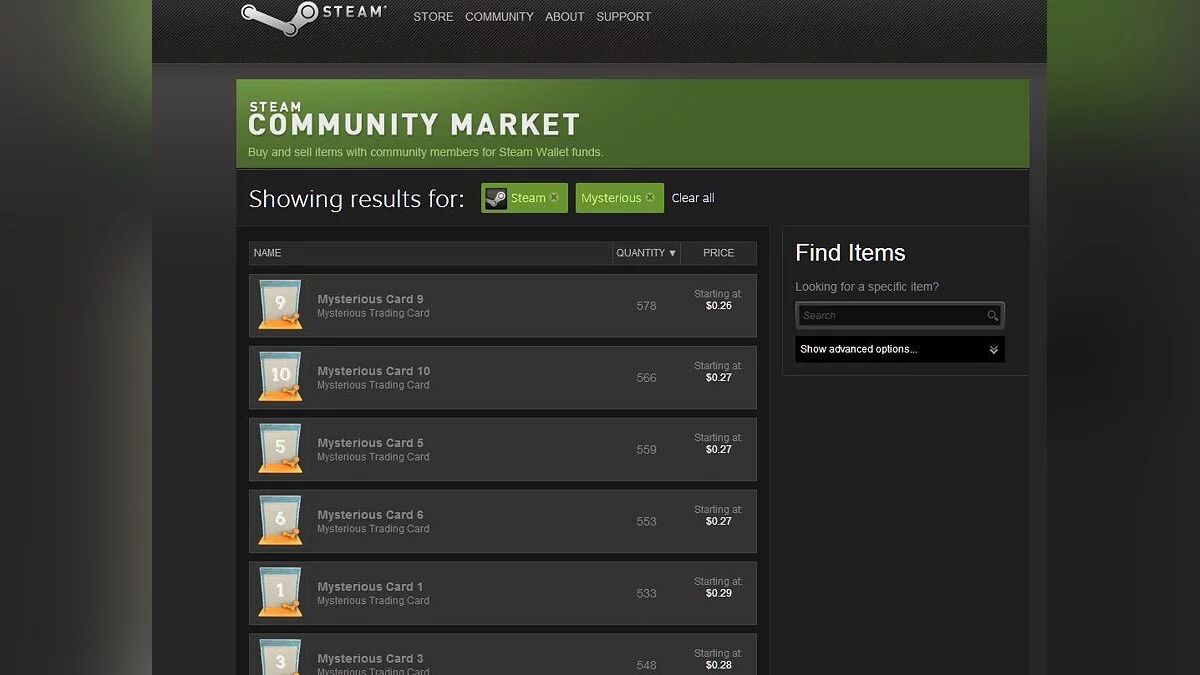
Task: Open Mysterious Card 10 listing name
Action: pos(374,371)
